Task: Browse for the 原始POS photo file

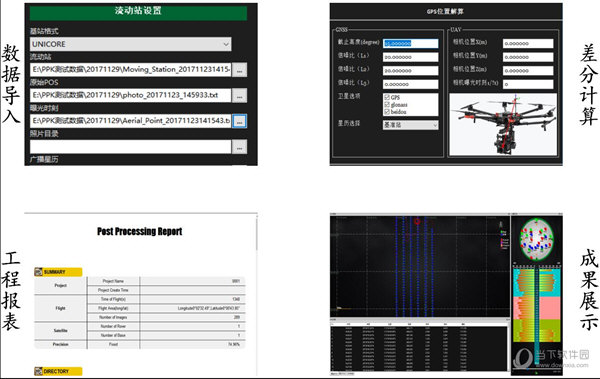Action: coord(240,96)
